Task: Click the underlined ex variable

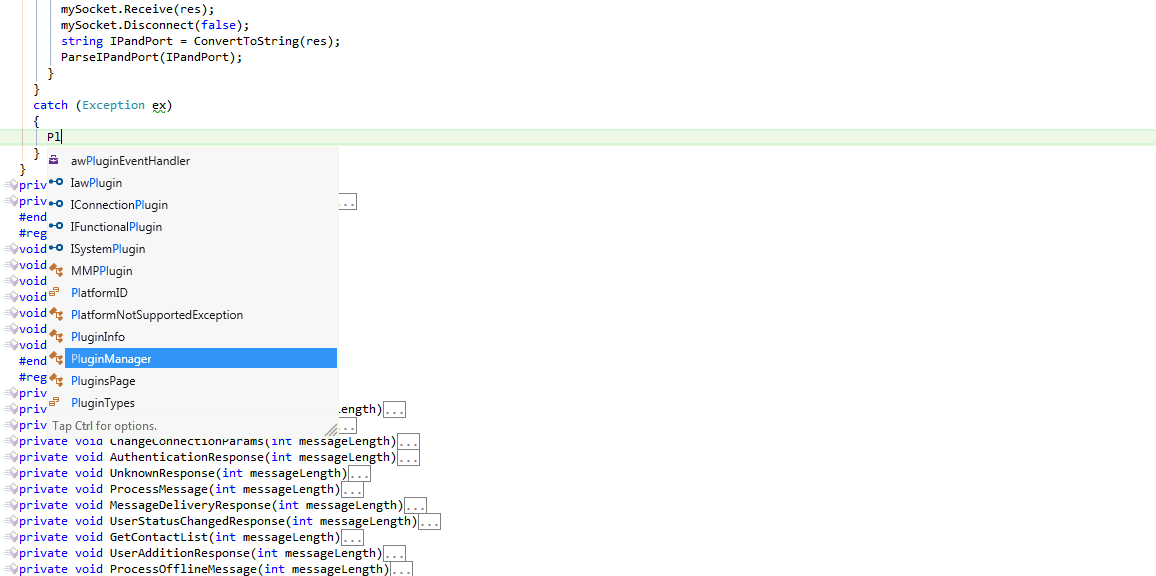Action: click(159, 105)
